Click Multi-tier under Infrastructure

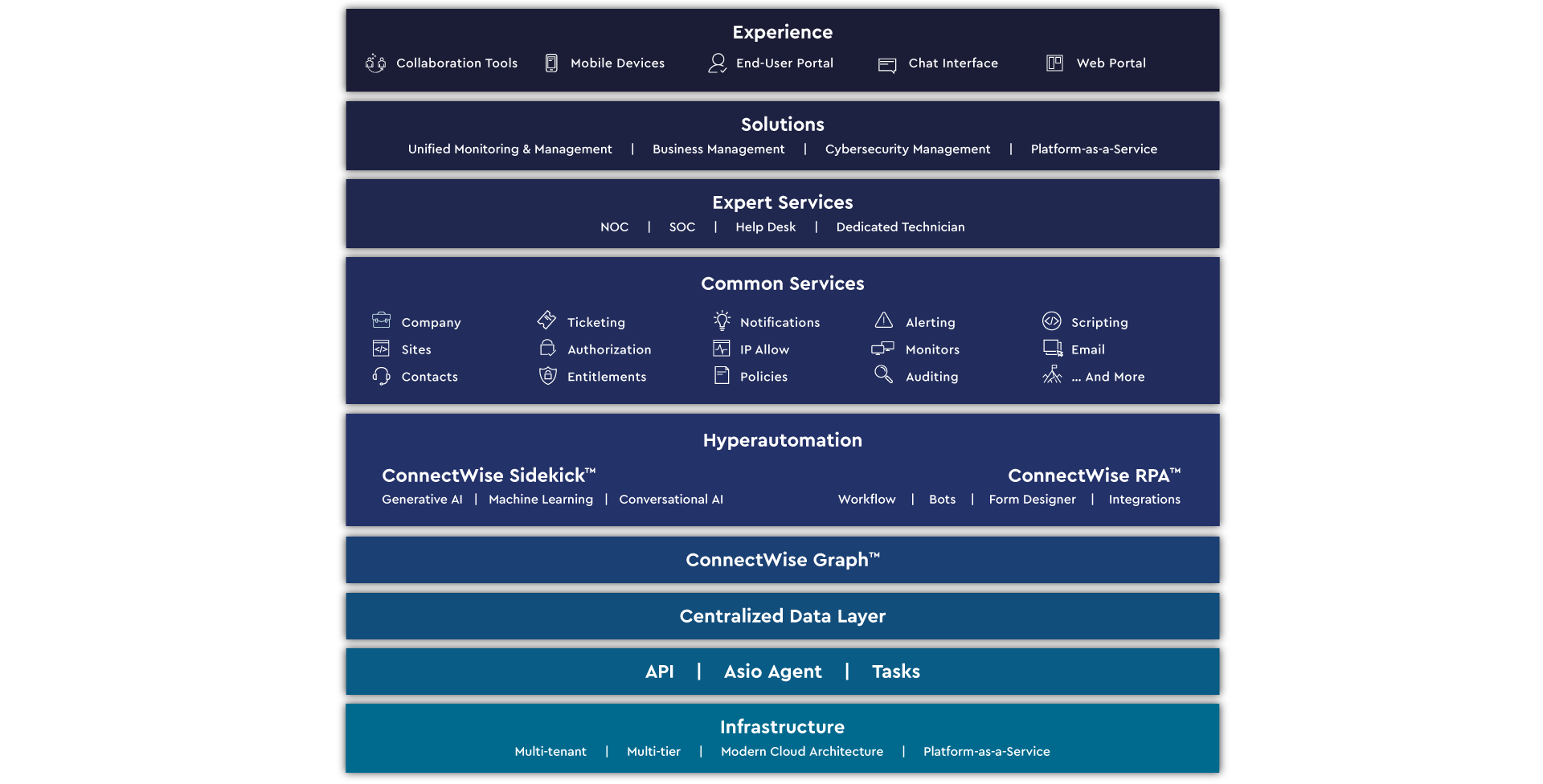pyautogui.click(x=653, y=752)
